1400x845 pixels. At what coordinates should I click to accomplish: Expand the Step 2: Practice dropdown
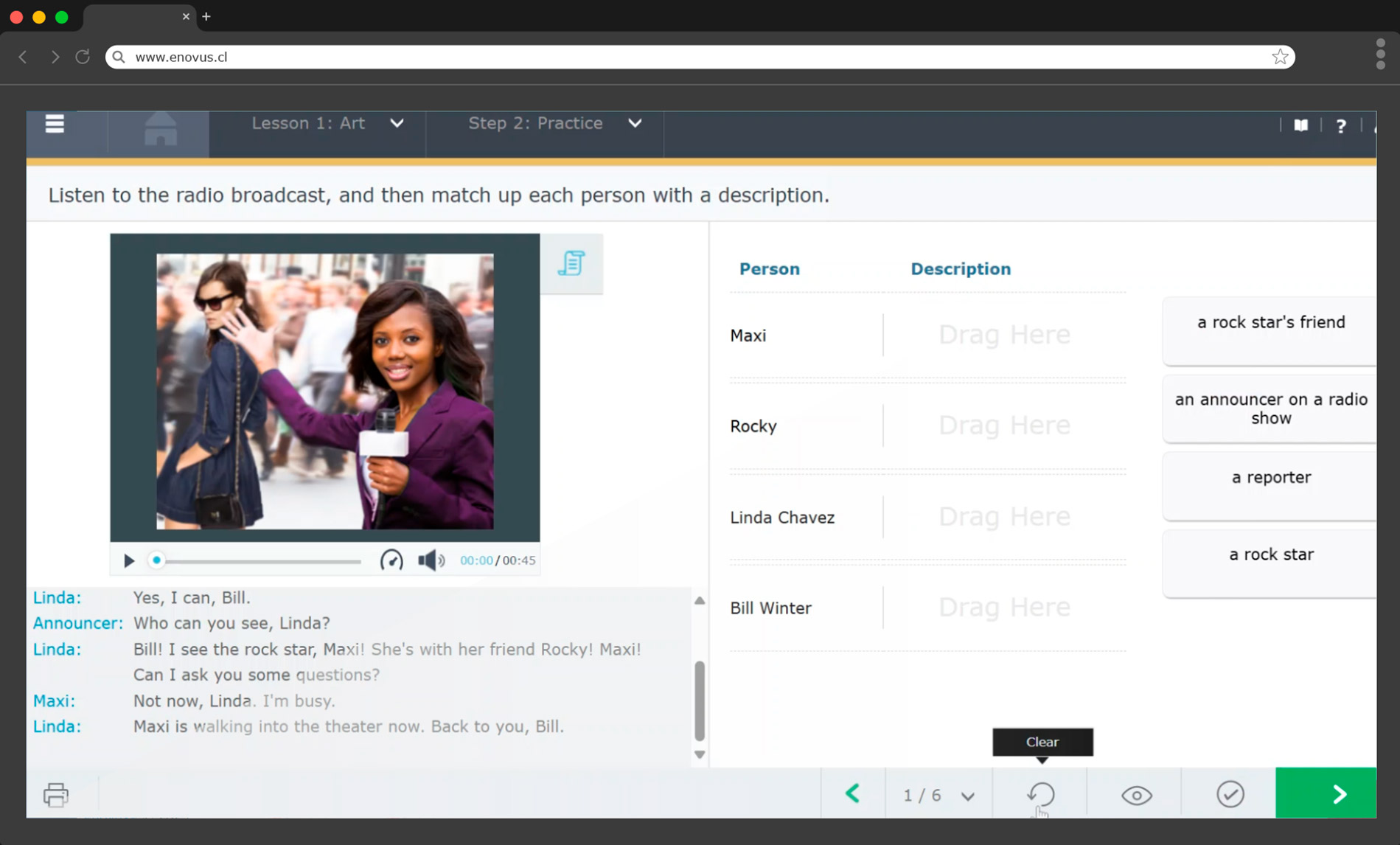tap(635, 123)
